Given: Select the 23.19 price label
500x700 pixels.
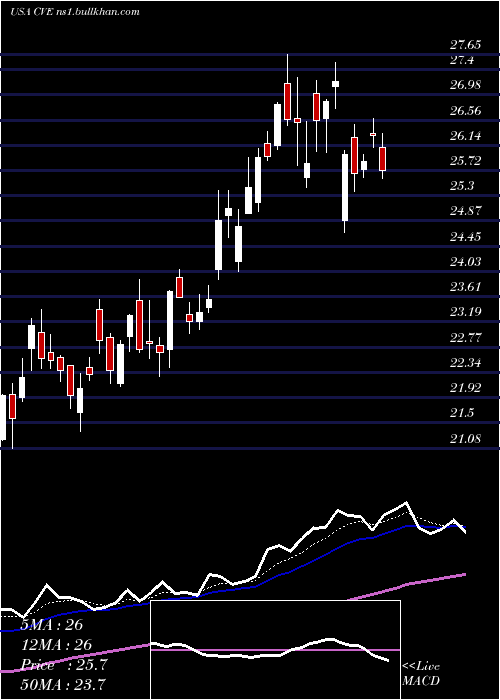Looking at the screenshot, I should [x=465, y=312].
